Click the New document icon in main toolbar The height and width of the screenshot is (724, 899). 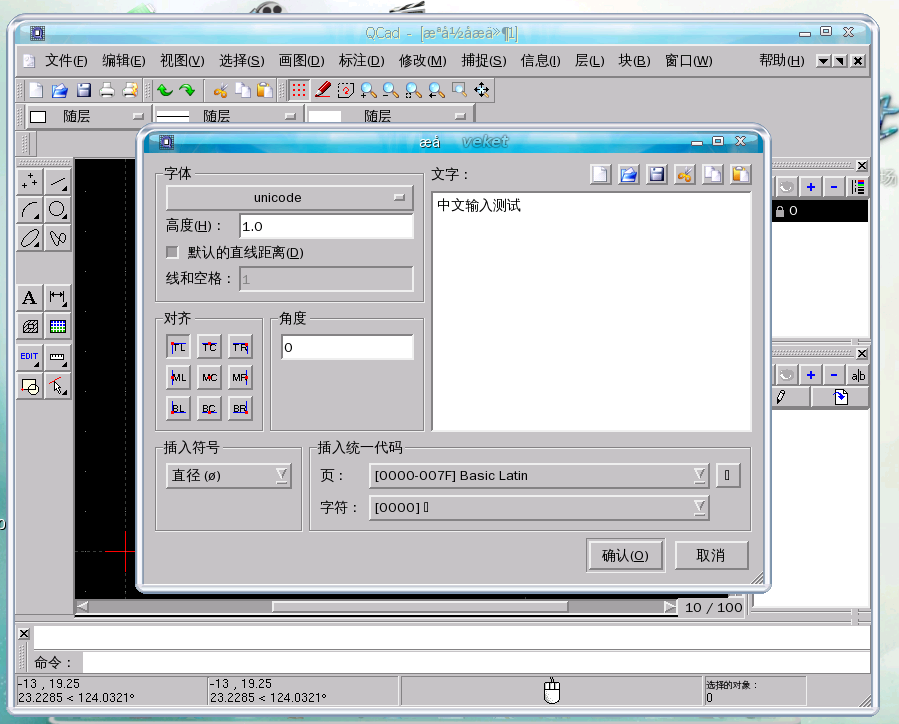[x=36, y=90]
